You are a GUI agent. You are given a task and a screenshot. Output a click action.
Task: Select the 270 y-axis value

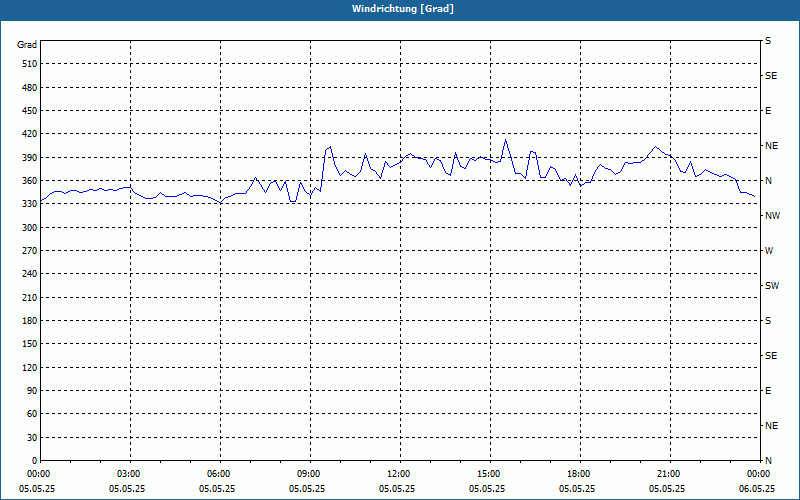pyautogui.click(x=30, y=251)
